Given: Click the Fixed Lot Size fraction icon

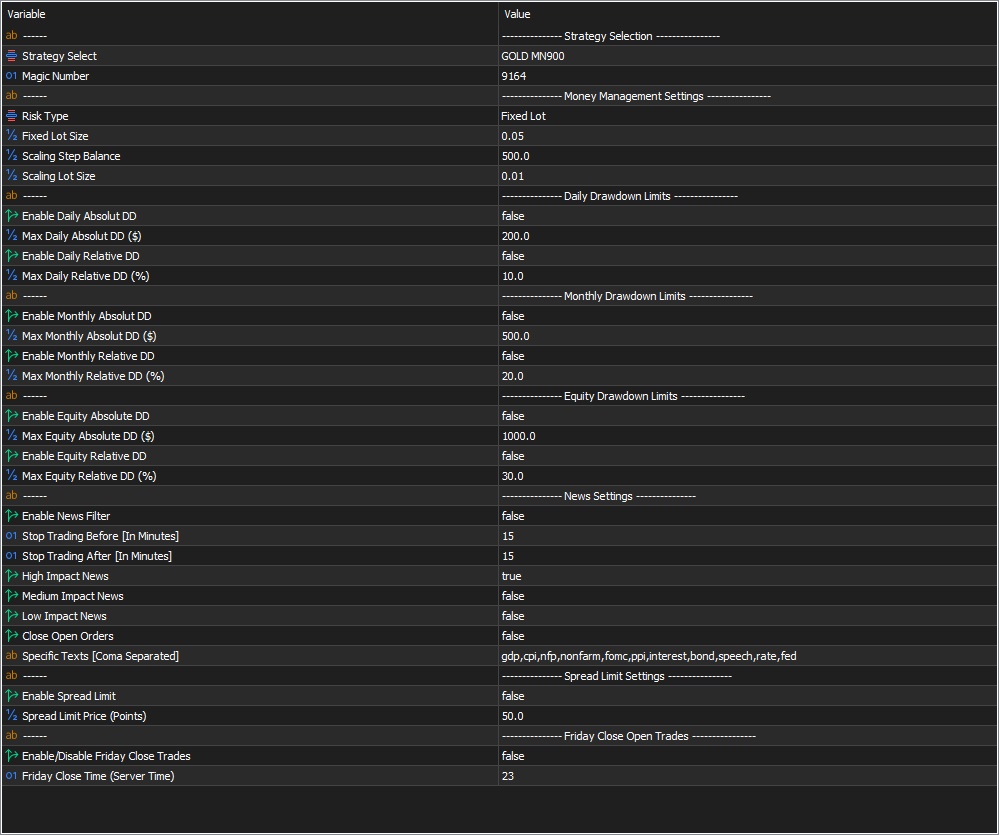Looking at the screenshot, I should pyautogui.click(x=12, y=136).
